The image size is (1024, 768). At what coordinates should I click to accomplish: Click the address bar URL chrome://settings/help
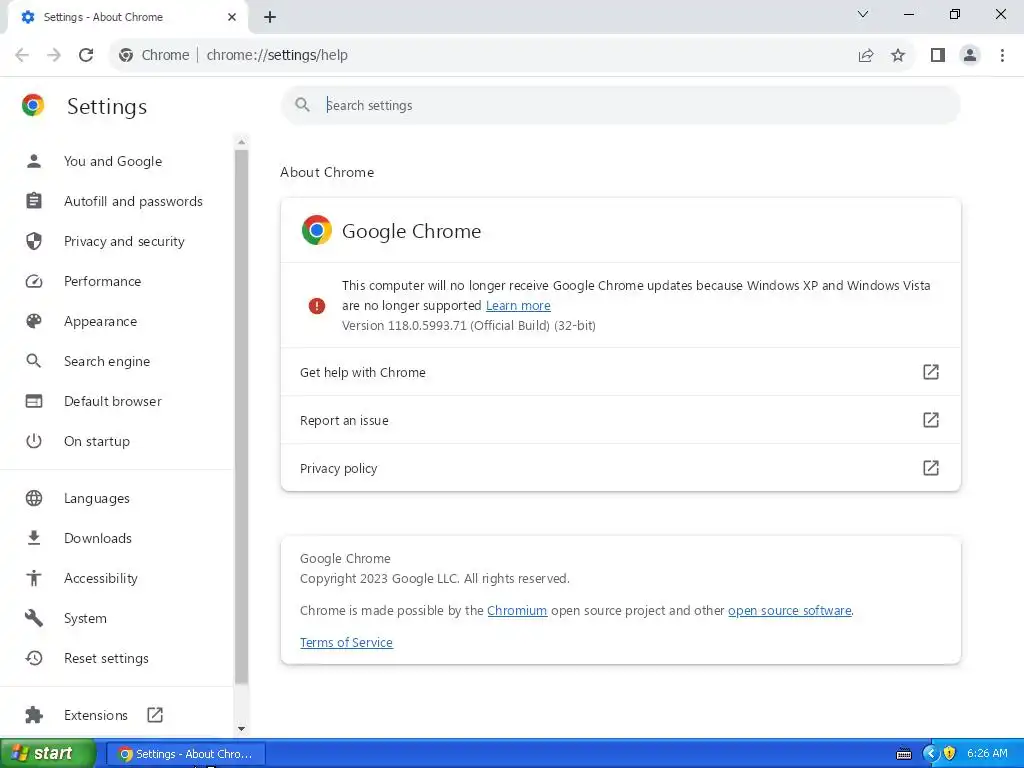point(277,55)
